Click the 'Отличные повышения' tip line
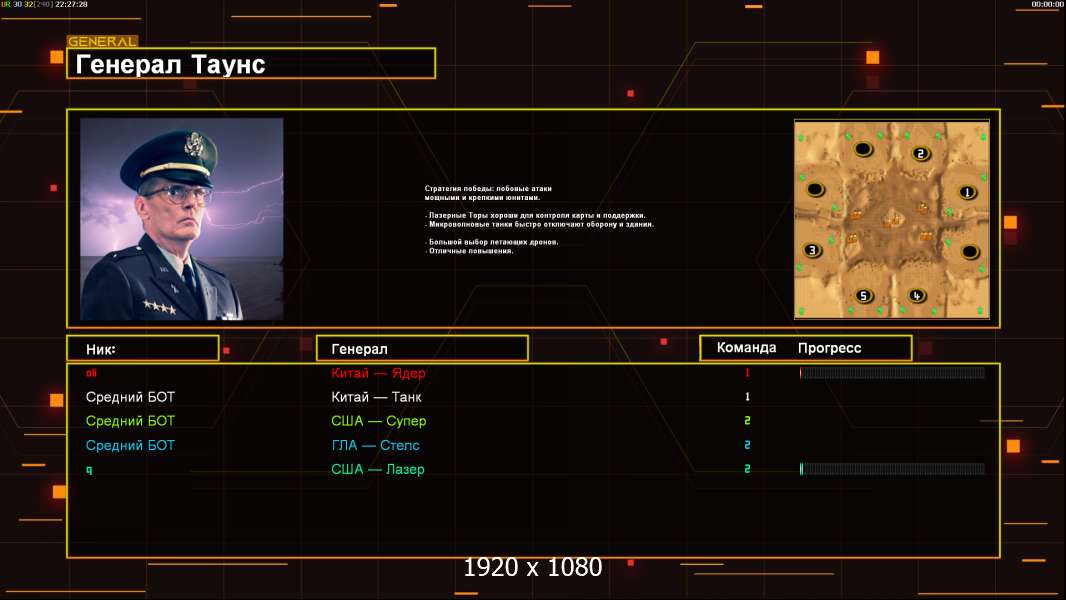 pyautogui.click(x=469, y=251)
